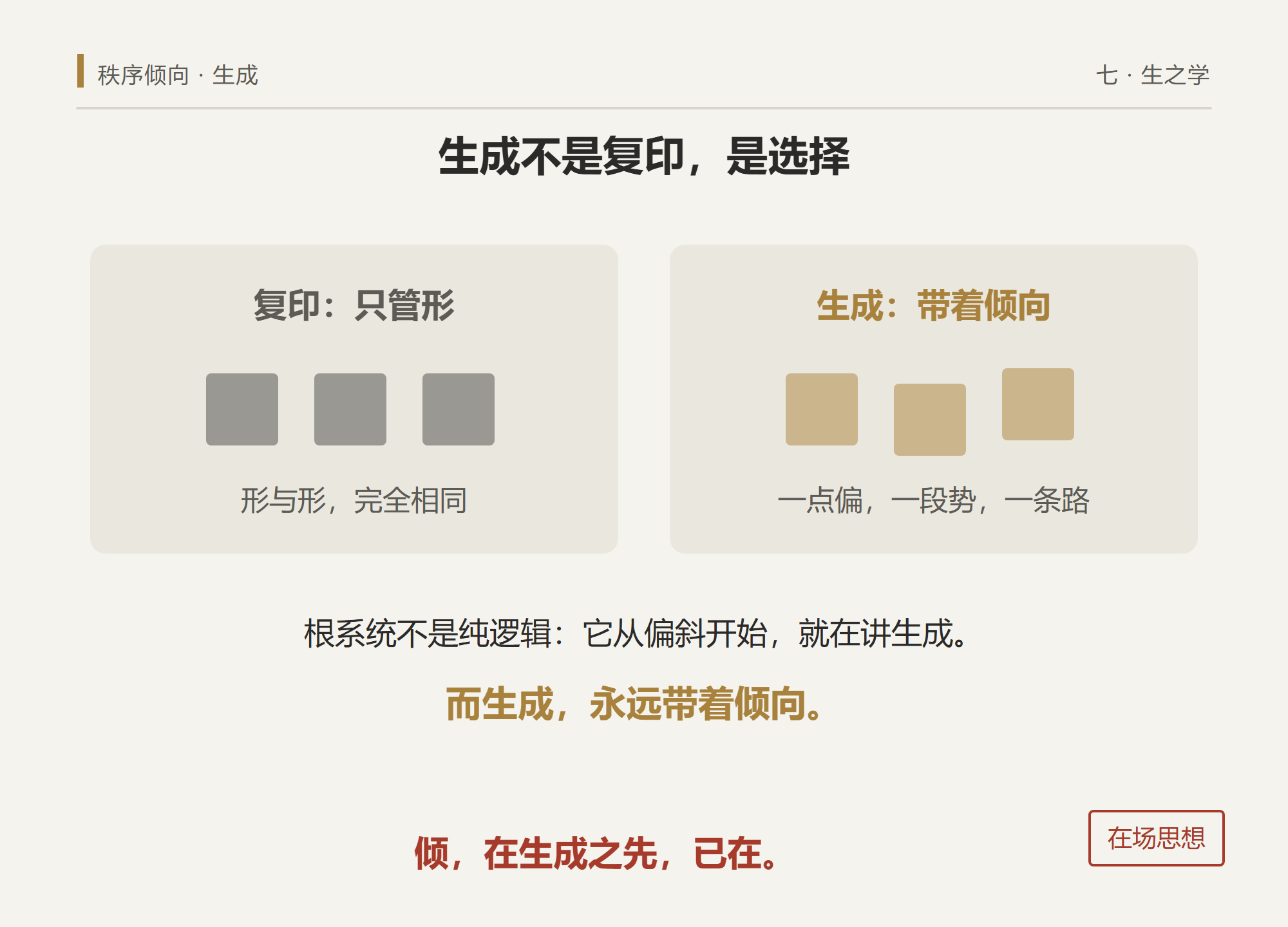The width and height of the screenshot is (1288, 927).
Task: Select the lowered middle tan square
Action: (x=930, y=420)
